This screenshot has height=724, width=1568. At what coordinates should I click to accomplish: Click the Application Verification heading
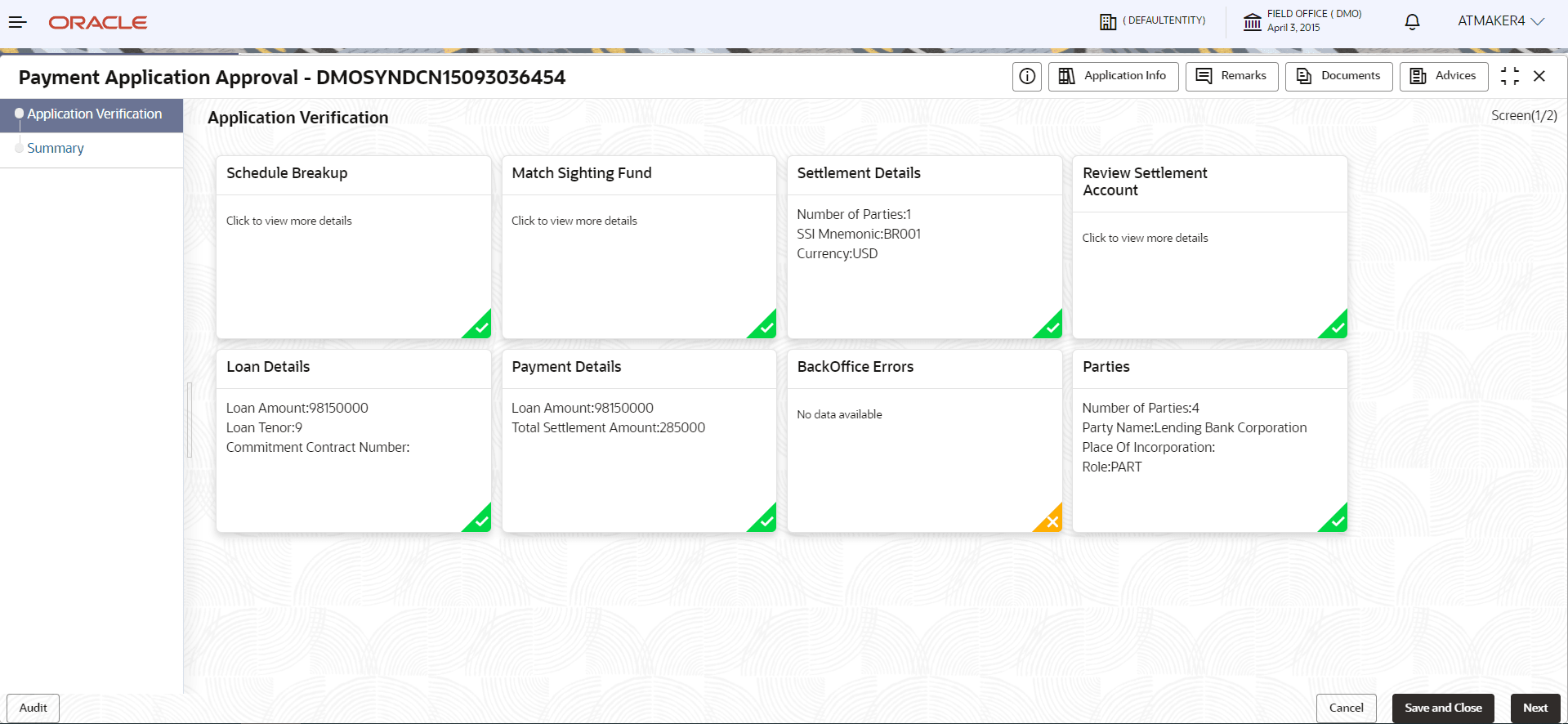[298, 118]
